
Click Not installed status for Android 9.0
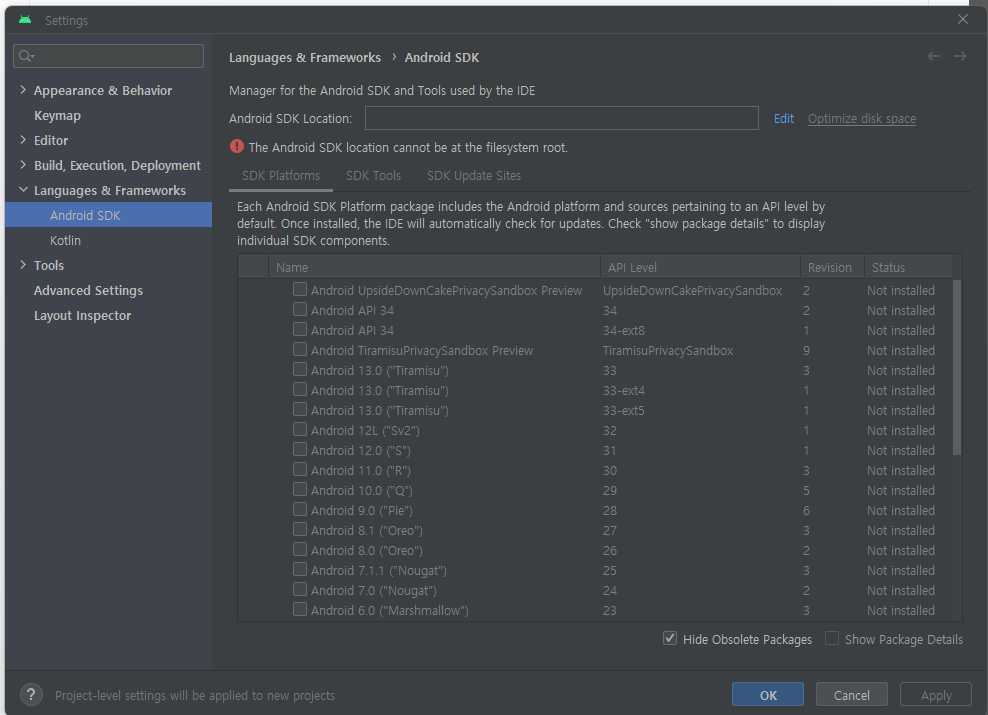coord(900,511)
